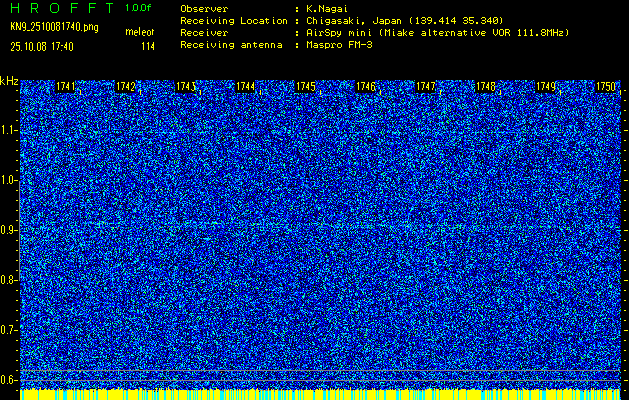The height and width of the screenshot is (400, 629).
Task: Select the 1750 time marker
Action: tap(606, 87)
